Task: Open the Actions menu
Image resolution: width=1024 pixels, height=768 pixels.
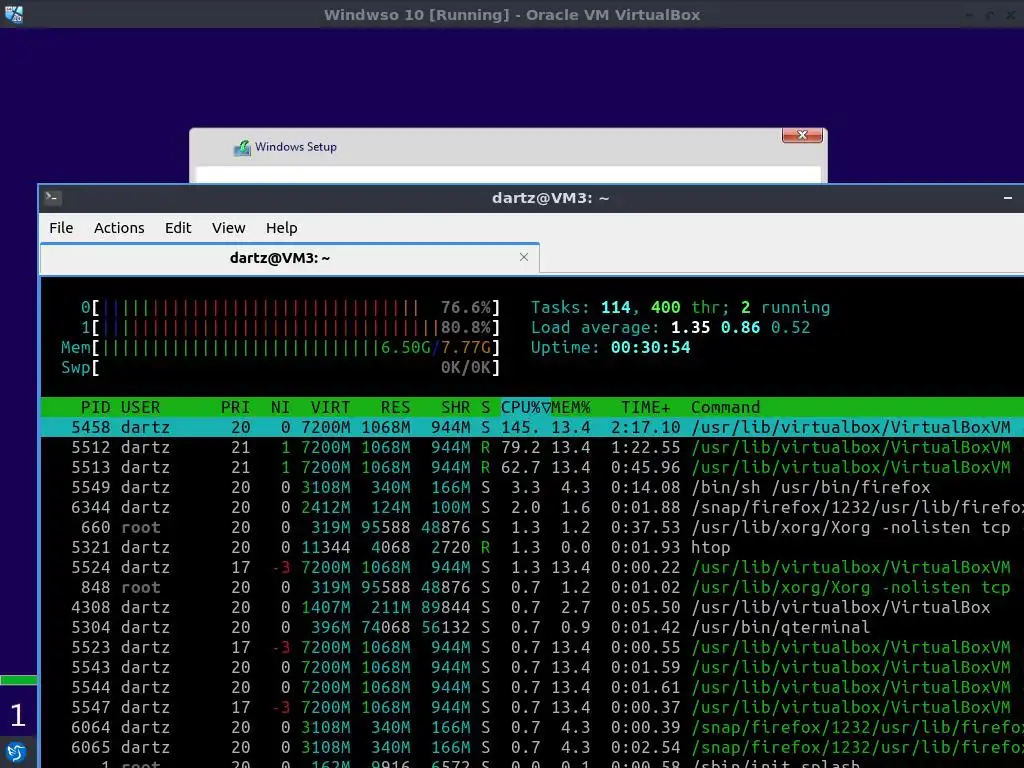Action: [119, 228]
